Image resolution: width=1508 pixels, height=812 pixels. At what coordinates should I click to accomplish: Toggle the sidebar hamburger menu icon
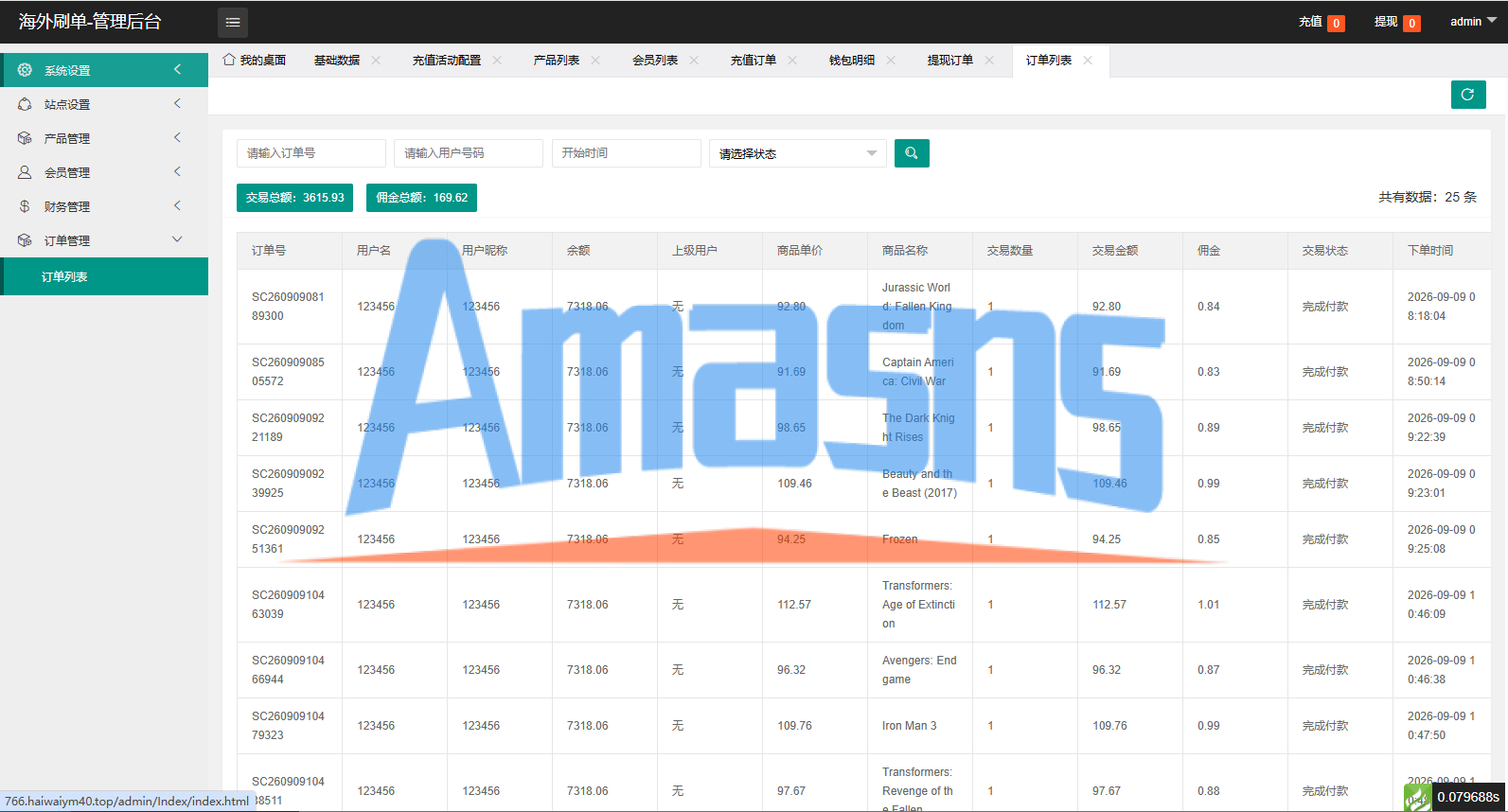click(x=233, y=22)
